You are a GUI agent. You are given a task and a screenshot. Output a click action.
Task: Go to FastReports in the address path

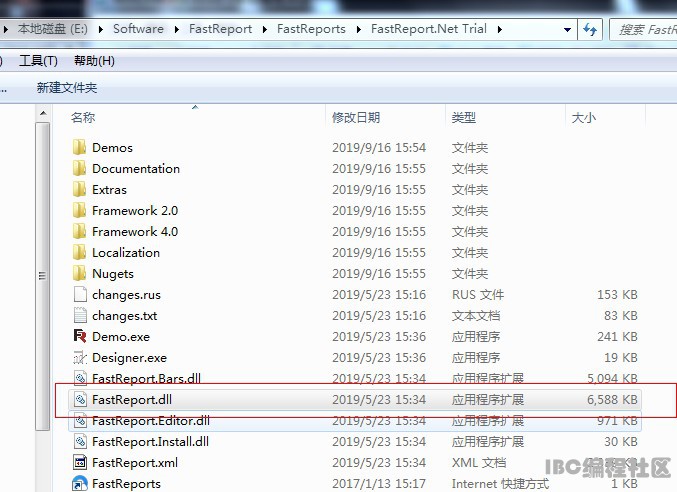[311, 29]
